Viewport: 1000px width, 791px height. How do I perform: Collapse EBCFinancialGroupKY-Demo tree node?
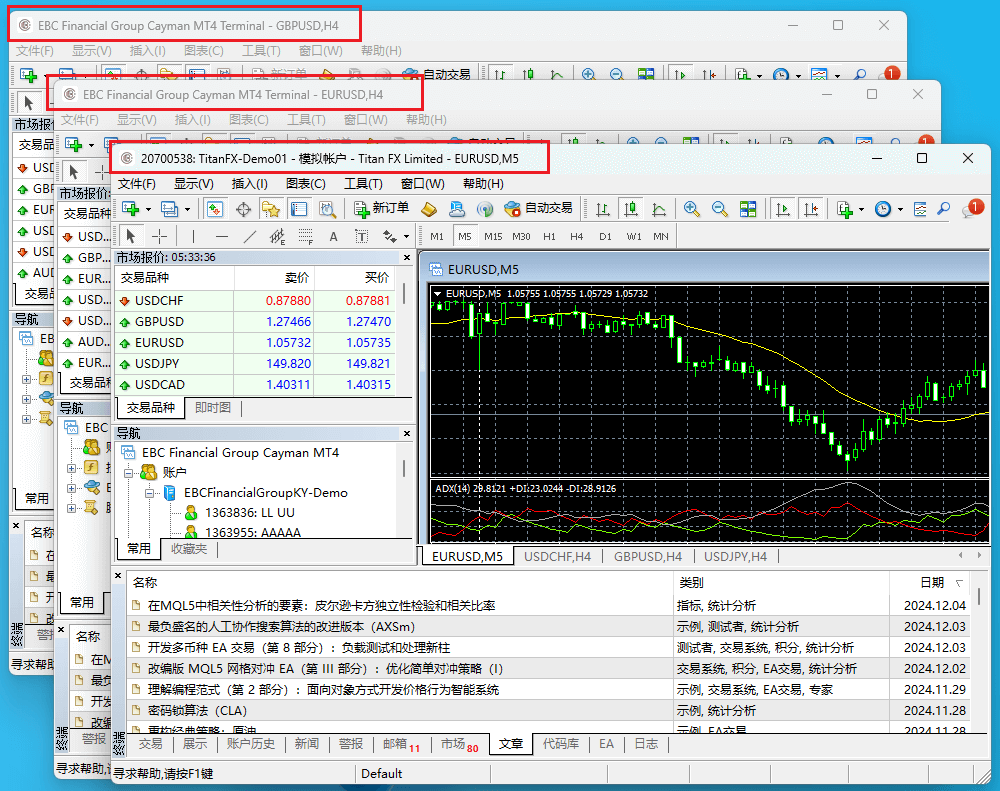click(x=149, y=493)
